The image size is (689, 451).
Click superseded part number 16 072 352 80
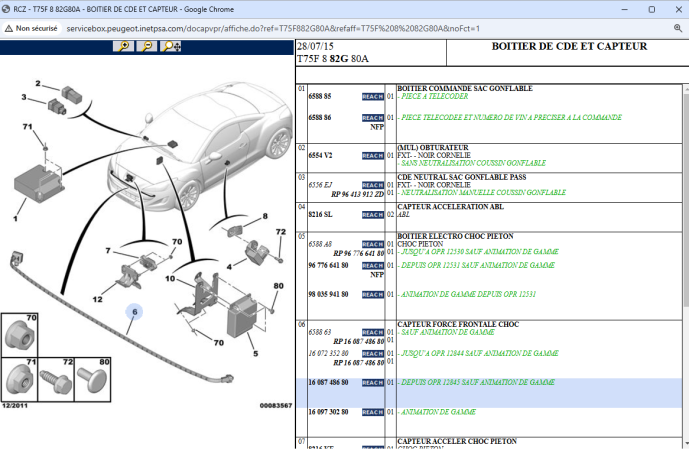(328, 353)
